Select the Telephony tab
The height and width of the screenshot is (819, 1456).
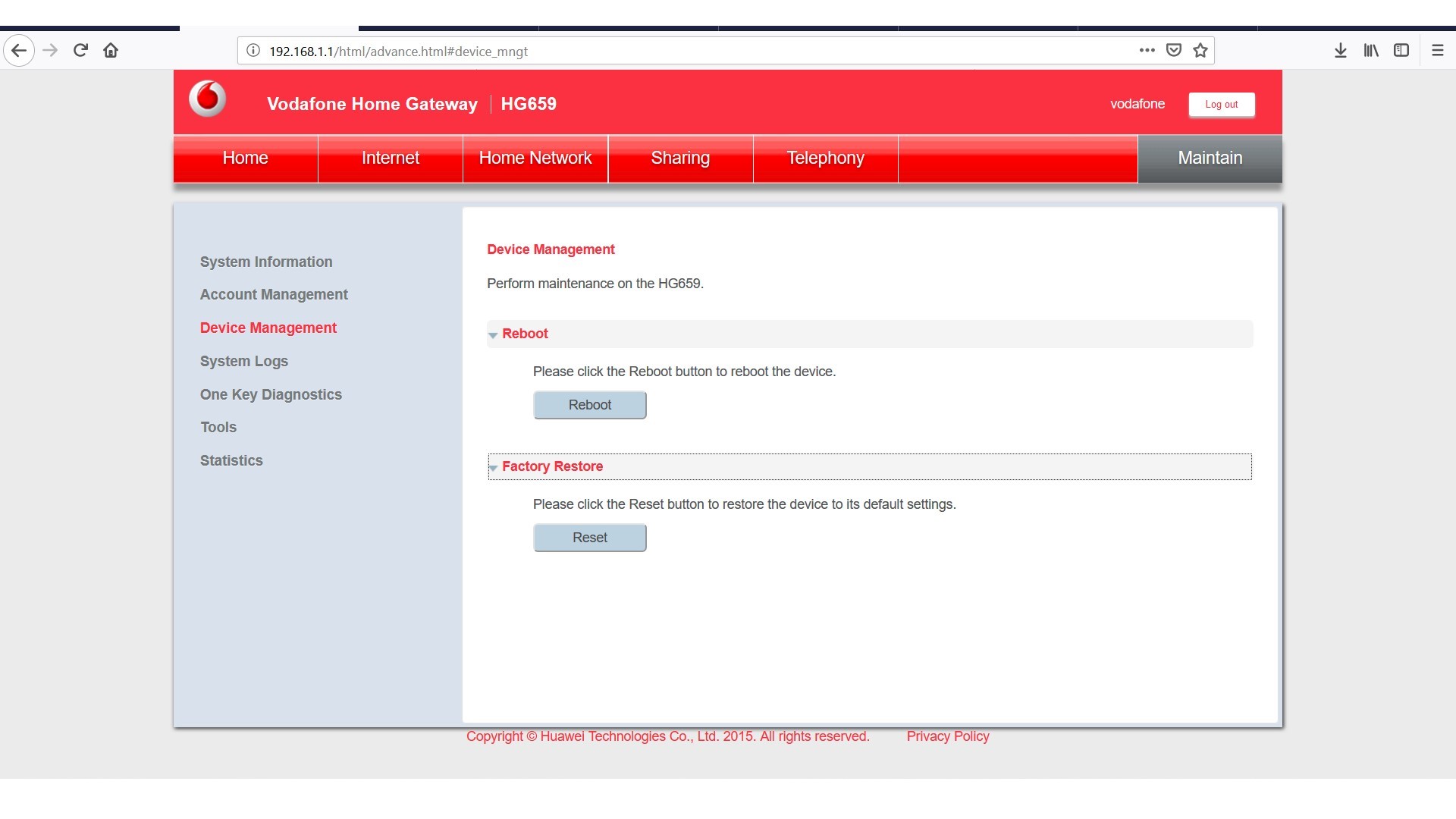[826, 158]
